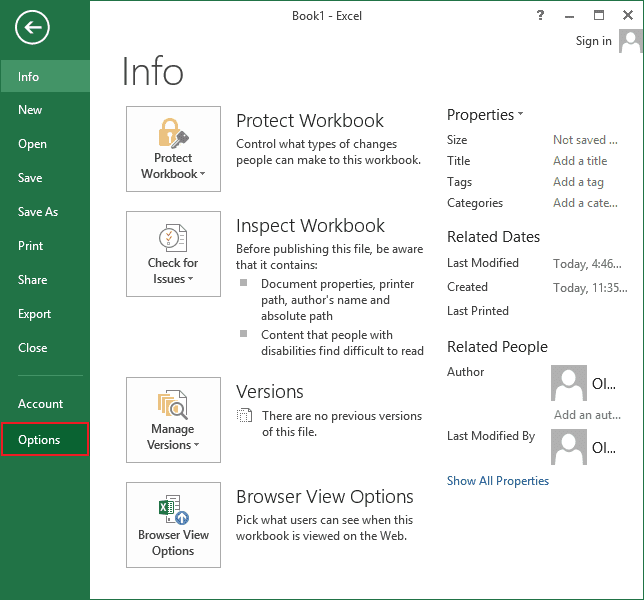Click the 'Not saved' size value

585,140
